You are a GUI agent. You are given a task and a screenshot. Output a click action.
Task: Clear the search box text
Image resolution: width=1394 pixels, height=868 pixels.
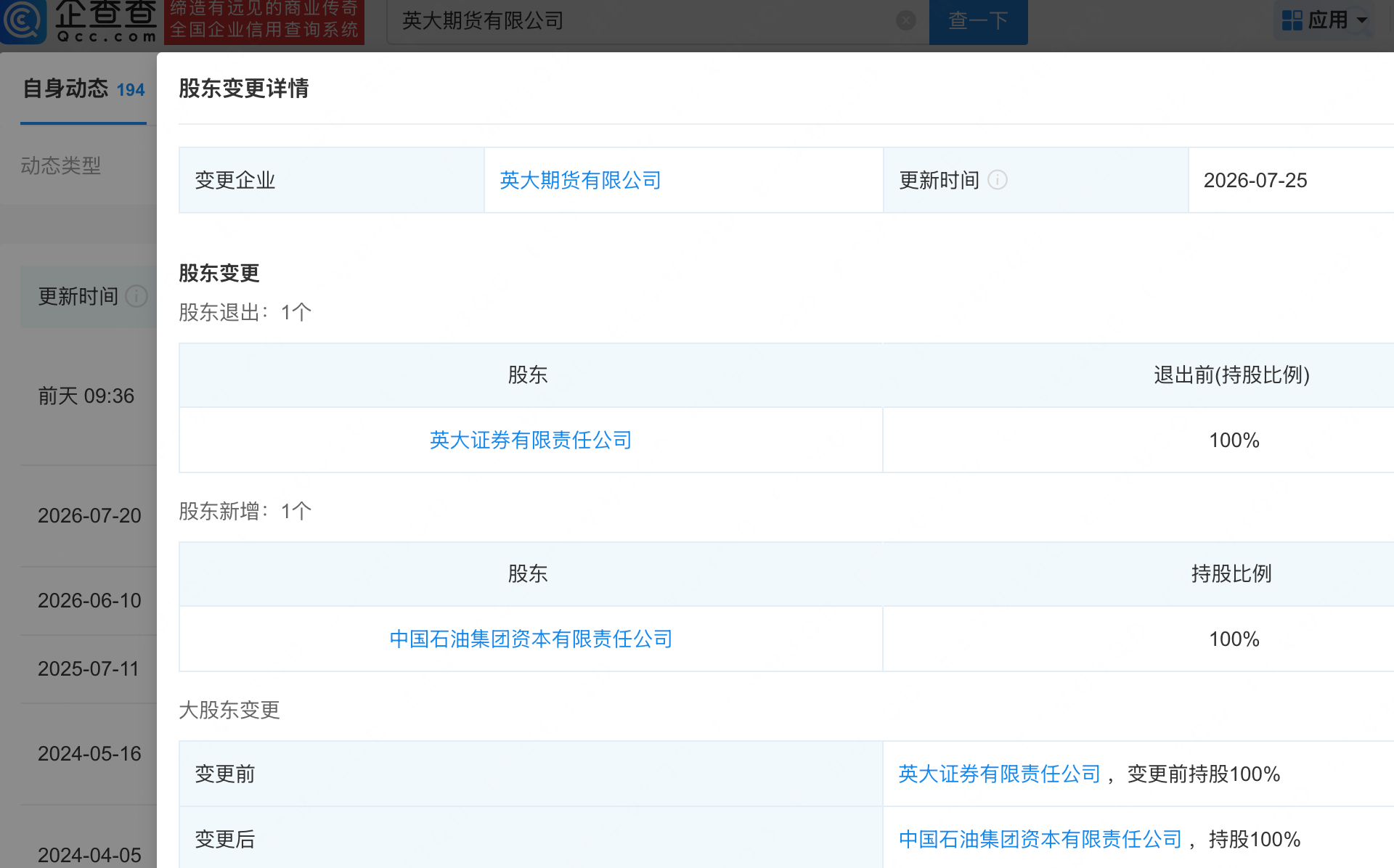click(x=906, y=20)
